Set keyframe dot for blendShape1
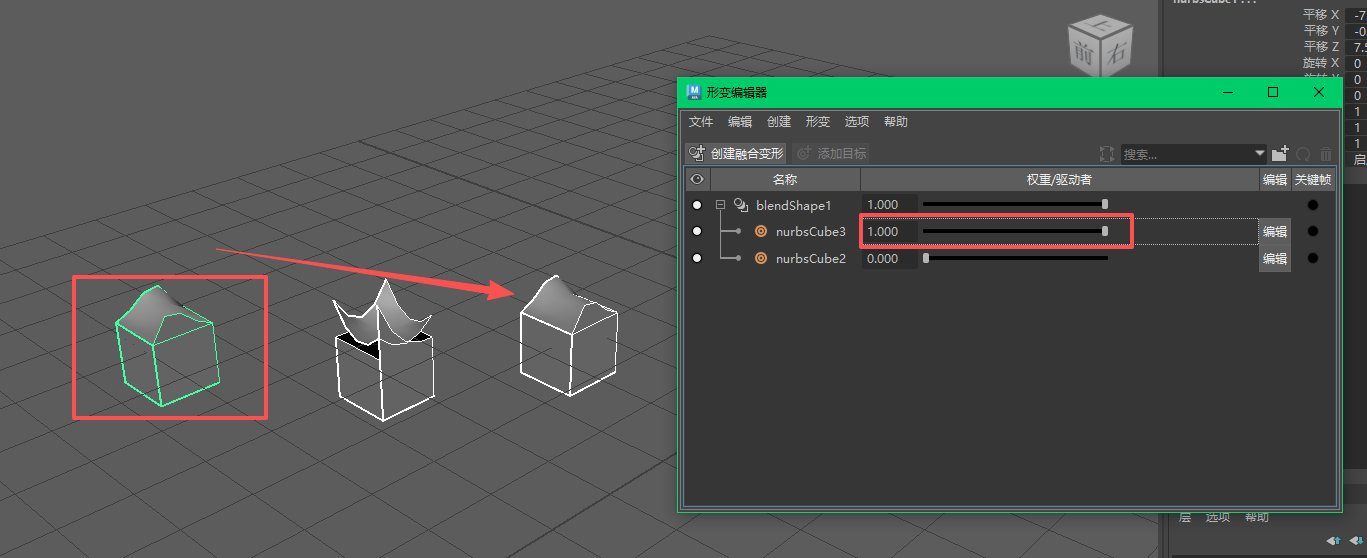The height and width of the screenshot is (558, 1367). 1313,205
